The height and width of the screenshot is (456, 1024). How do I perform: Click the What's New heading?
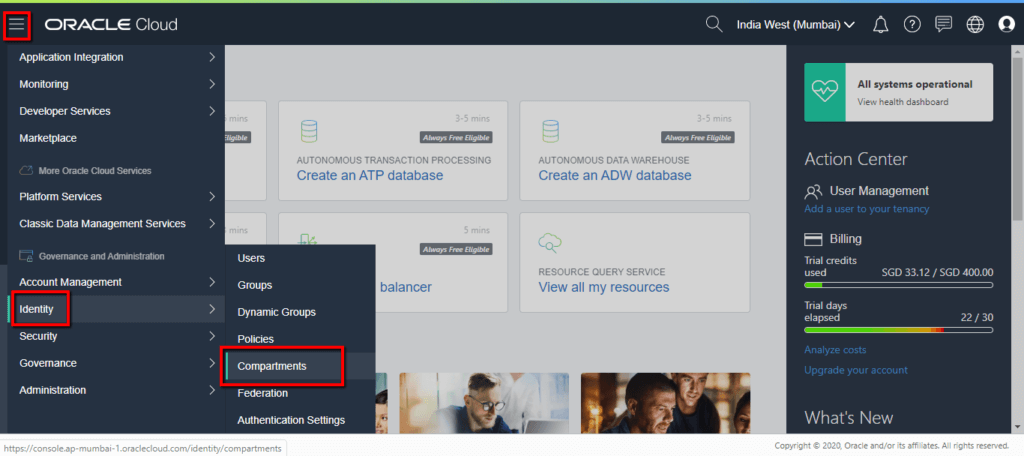coord(848,417)
